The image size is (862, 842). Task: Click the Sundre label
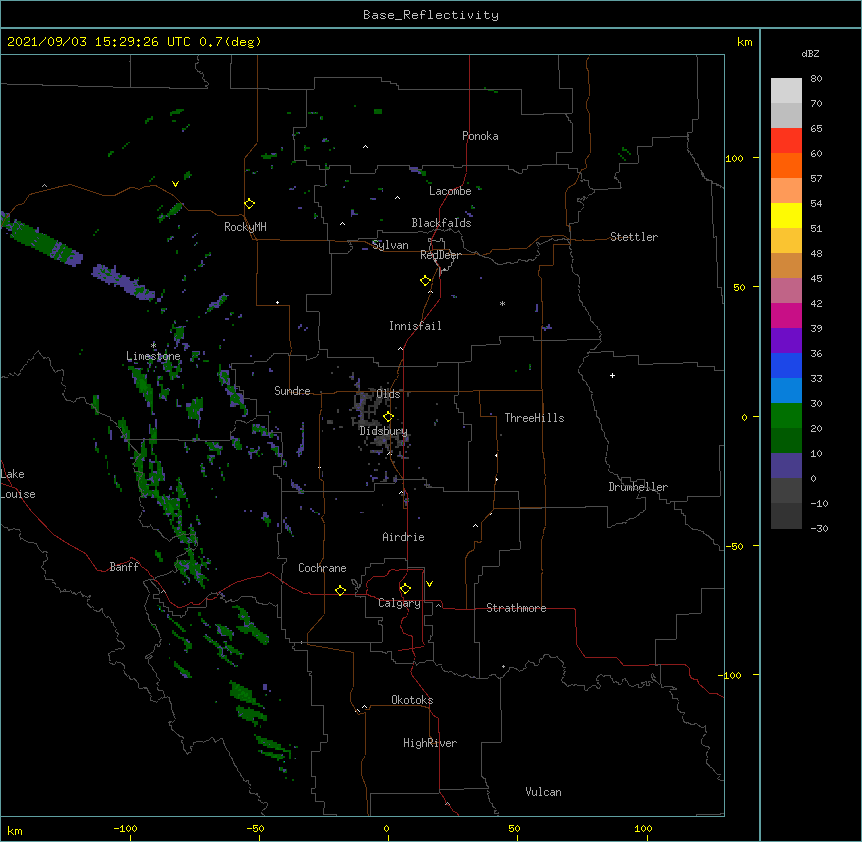point(292,391)
